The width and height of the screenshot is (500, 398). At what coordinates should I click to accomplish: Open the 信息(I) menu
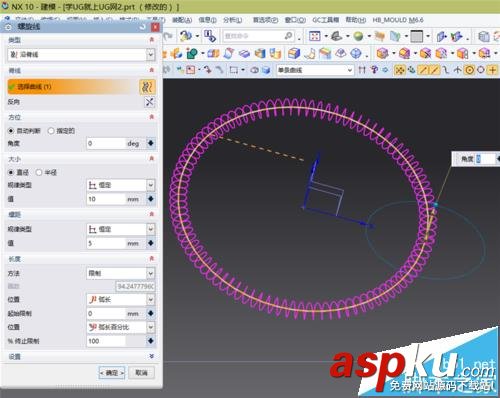[207, 20]
